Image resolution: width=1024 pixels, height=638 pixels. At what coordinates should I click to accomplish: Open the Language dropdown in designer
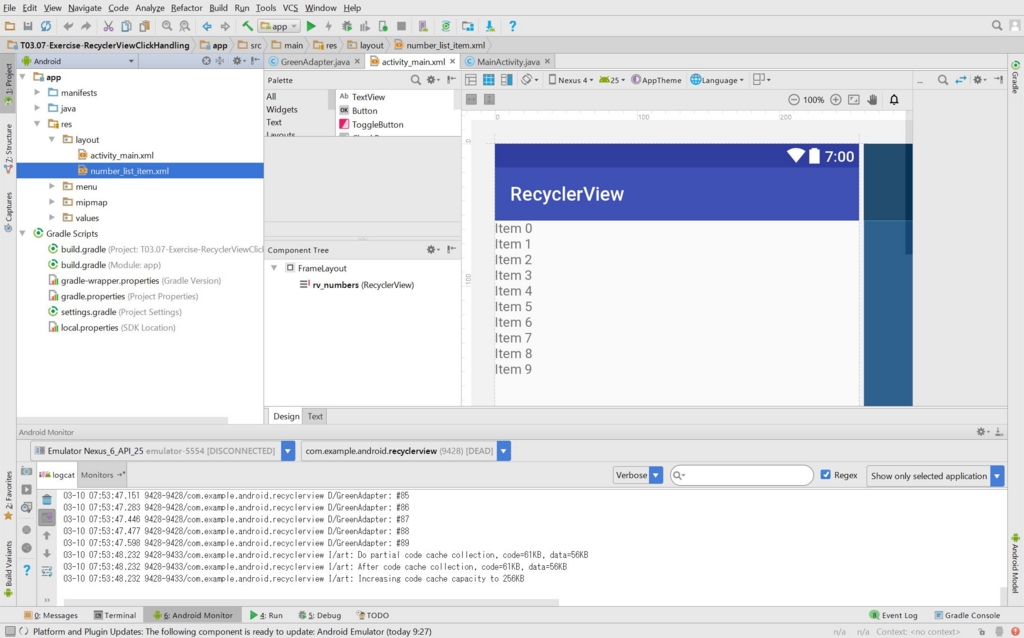tap(717, 80)
